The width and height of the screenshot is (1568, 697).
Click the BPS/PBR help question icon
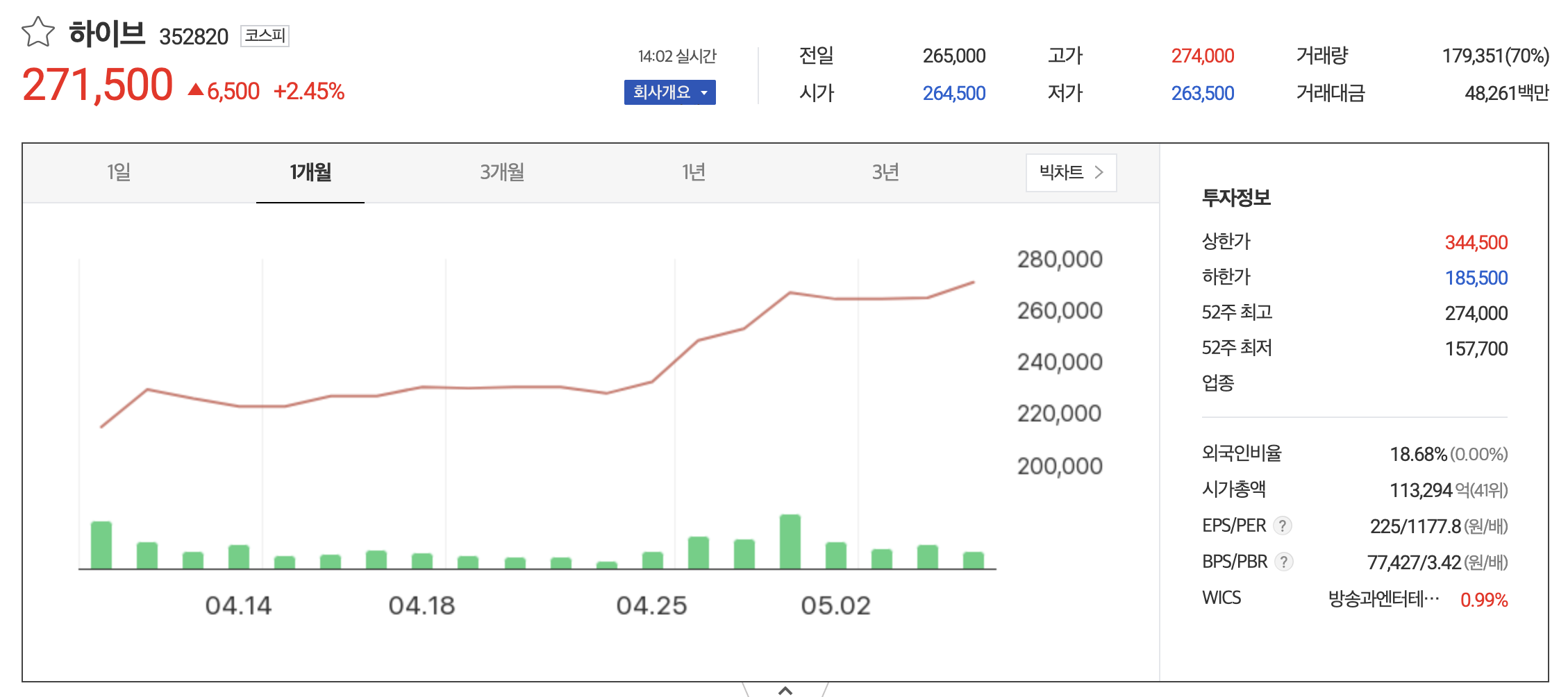1284,562
